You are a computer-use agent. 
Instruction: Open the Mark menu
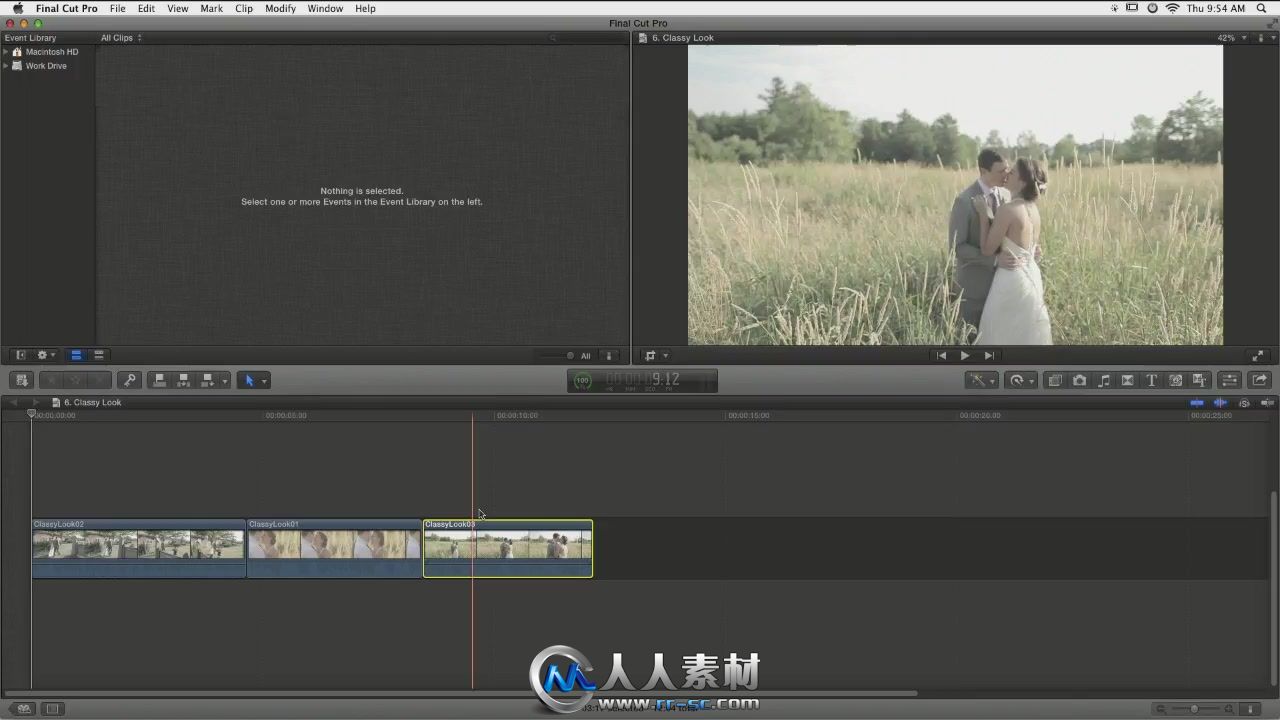tap(211, 8)
